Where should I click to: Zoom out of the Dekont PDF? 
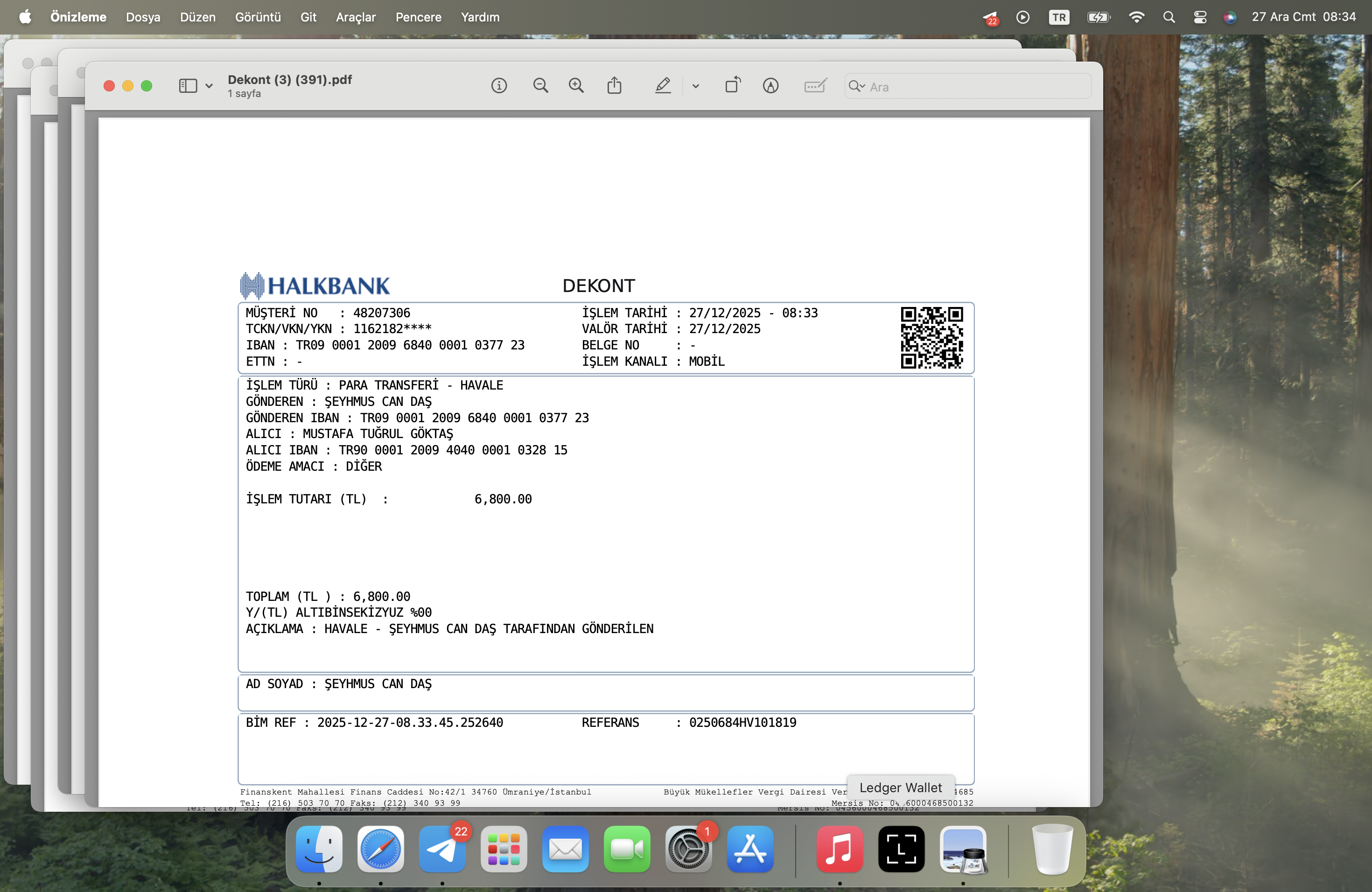[540, 86]
